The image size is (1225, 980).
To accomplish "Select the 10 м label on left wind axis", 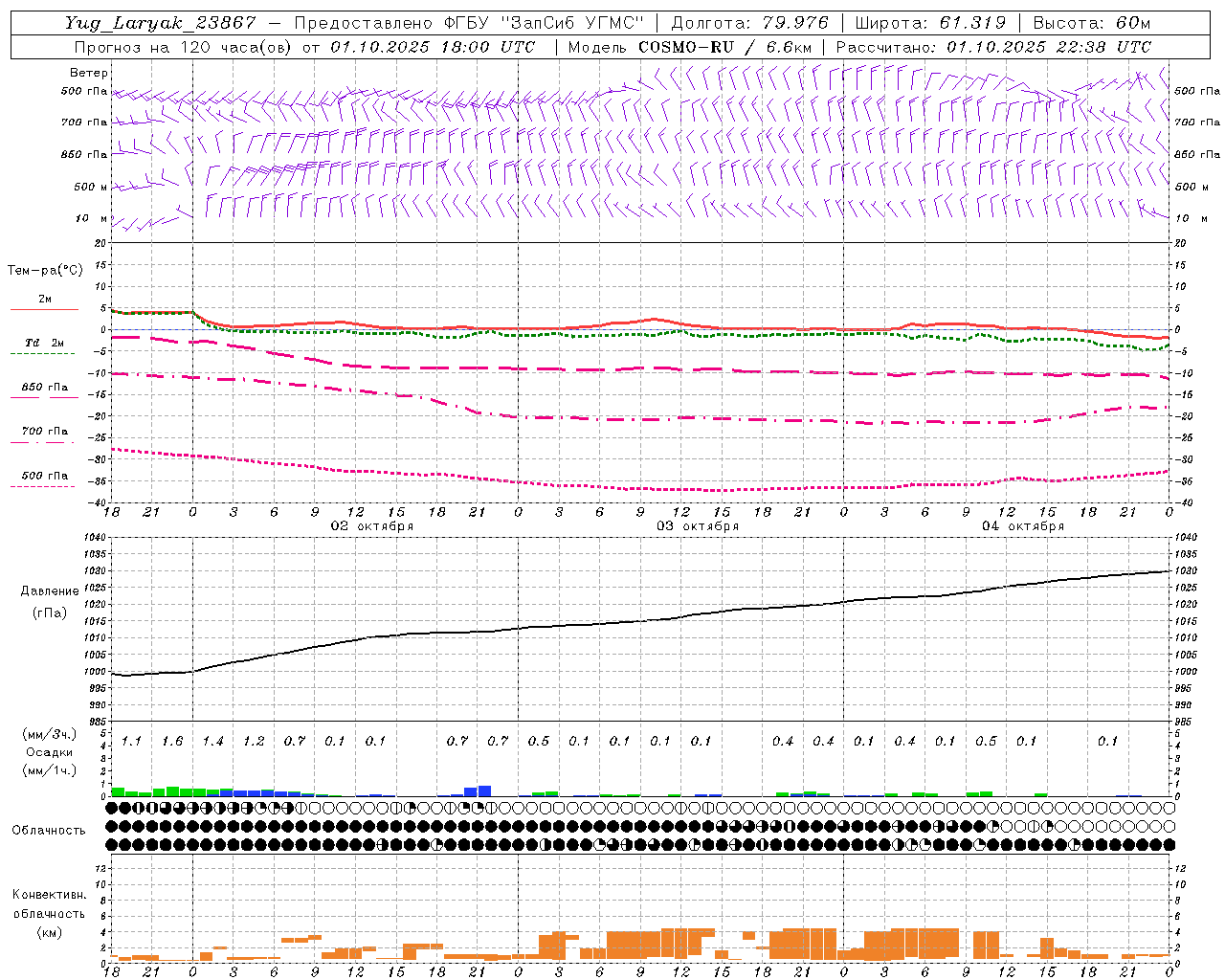I will pyautogui.click(x=92, y=218).
